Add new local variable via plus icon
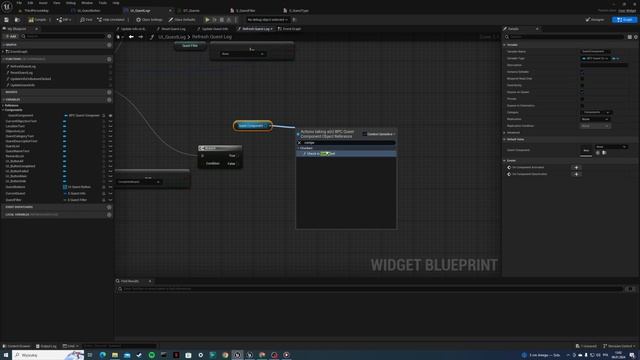 [x=109, y=215]
